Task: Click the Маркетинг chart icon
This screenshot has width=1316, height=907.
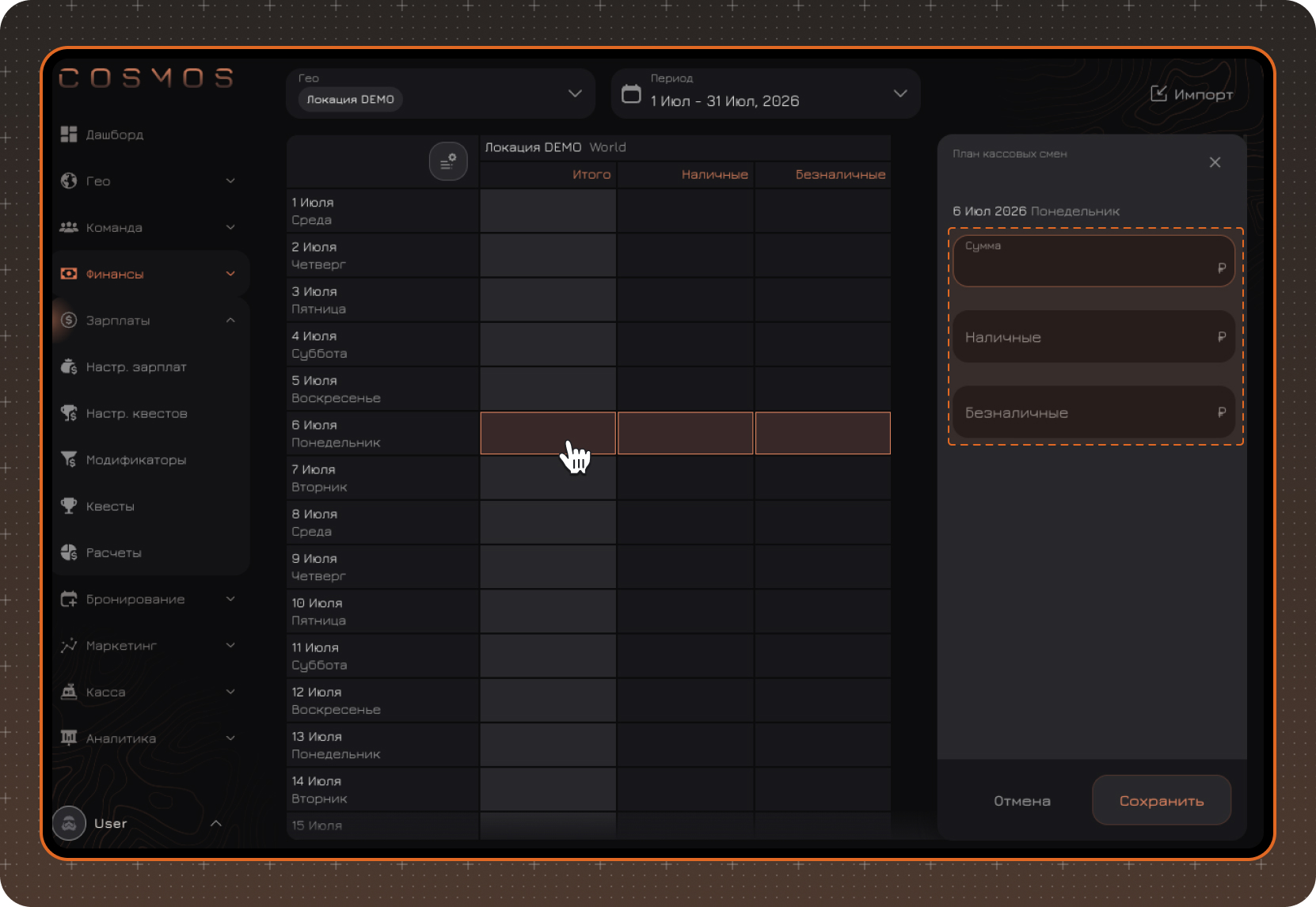Action: [69, 646]
